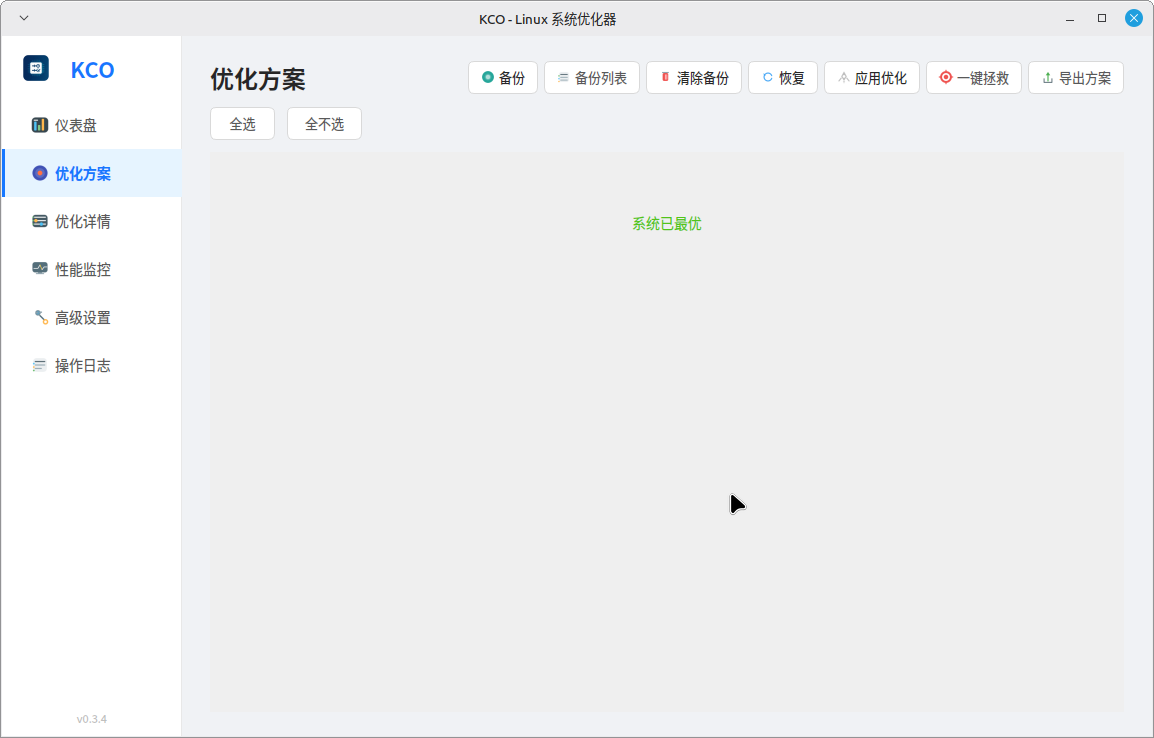Maximize the KCO window
Viewport: 1154px width, 738px height.
pyautogui.click(x=1102, y=18)
